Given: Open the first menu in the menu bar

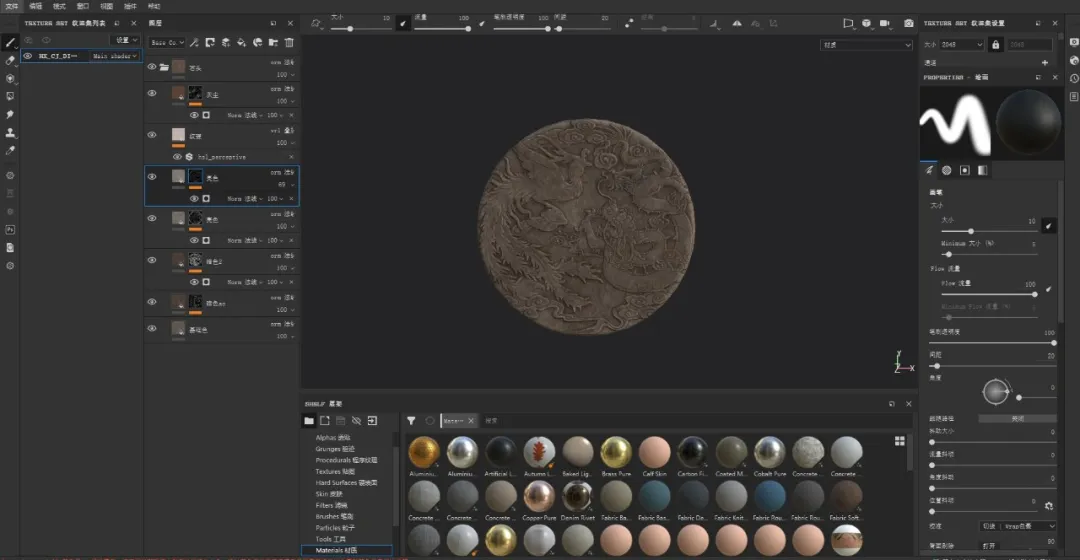Looking at the screenshot, I should point(12,6).
